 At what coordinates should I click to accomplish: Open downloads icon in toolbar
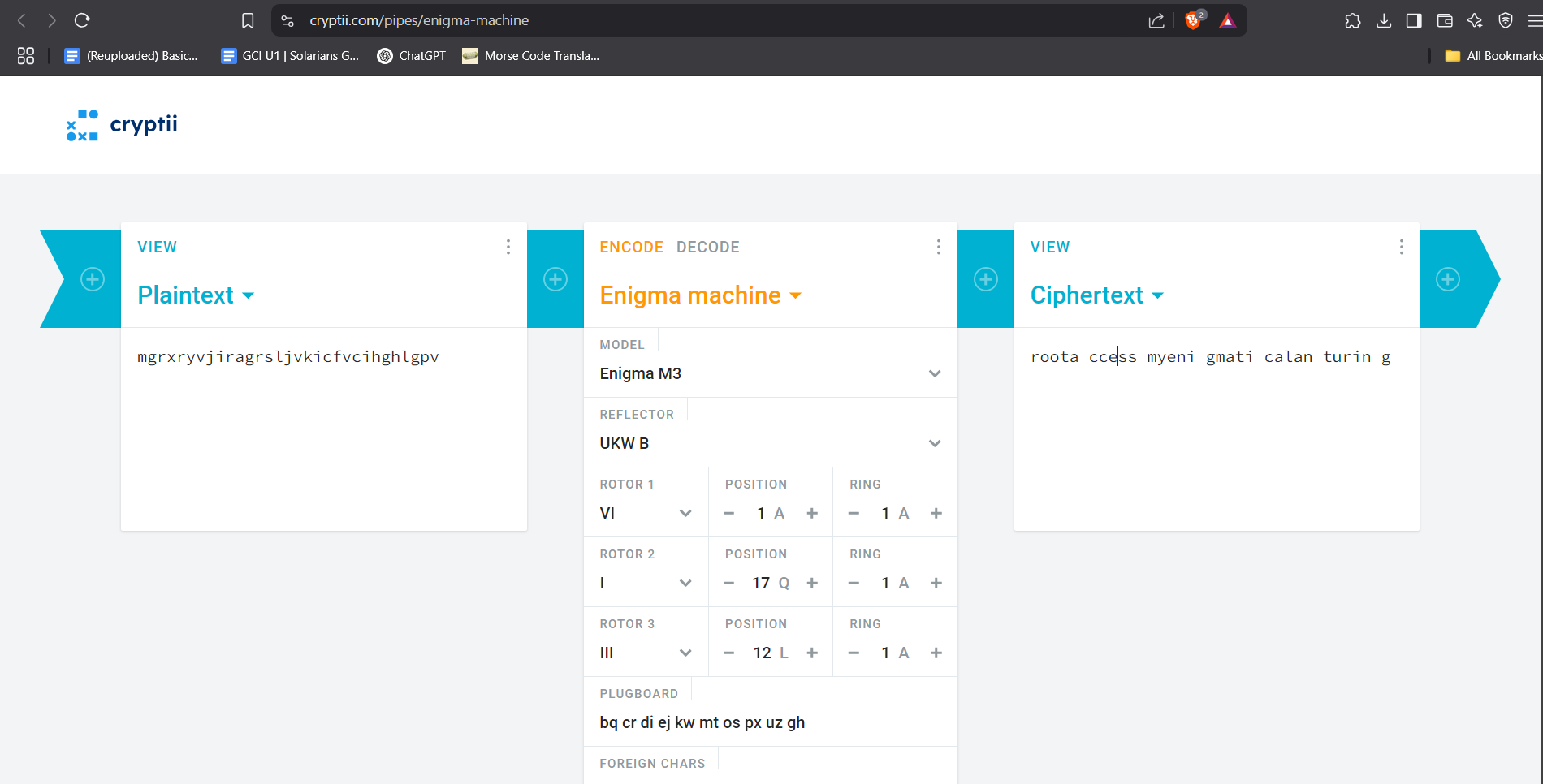(1384, 20)
